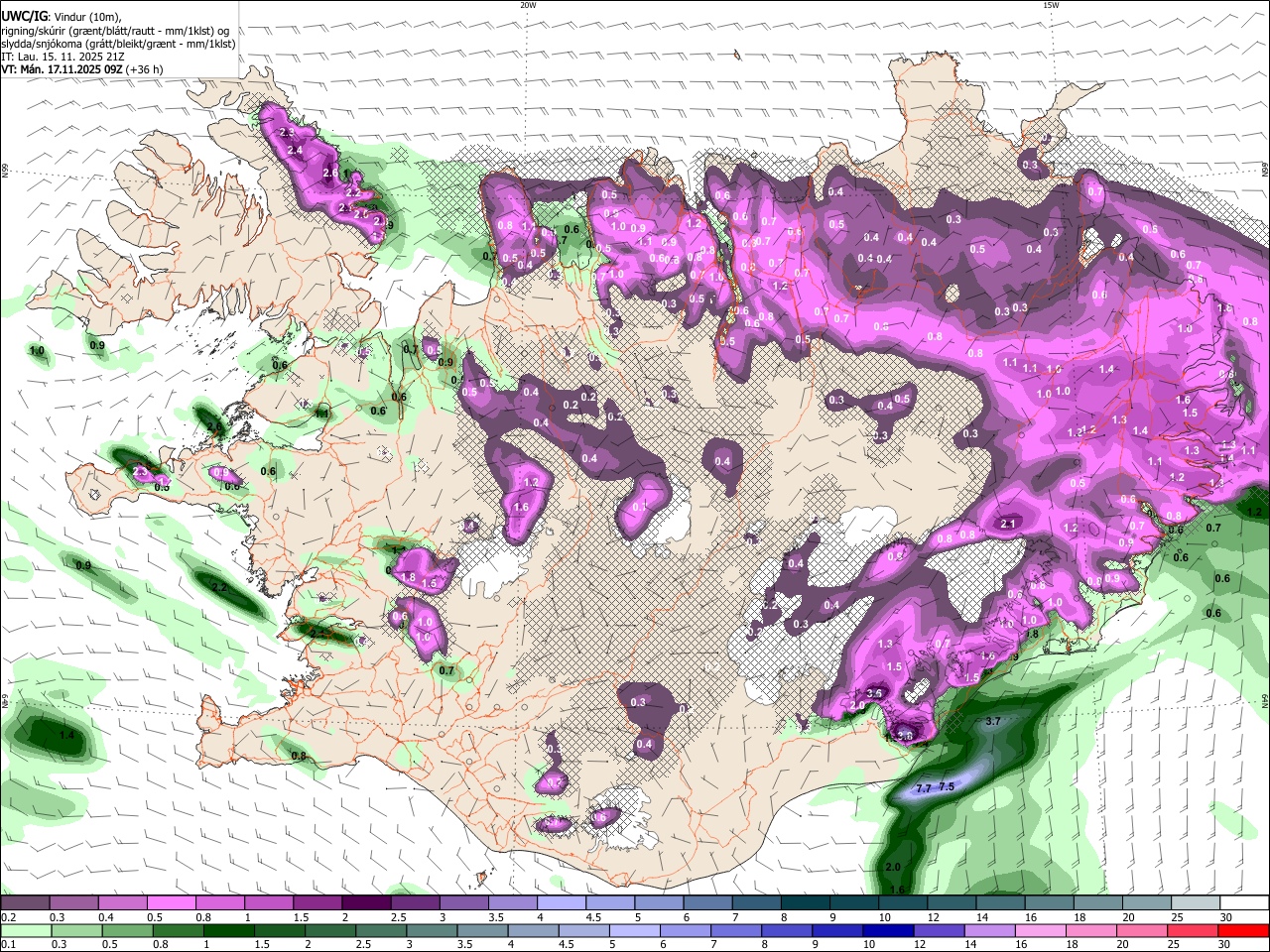1270x952 pixels.
Task: Click the pale pink rain swatch starting at 16
Action: [x=1042, y=930]
